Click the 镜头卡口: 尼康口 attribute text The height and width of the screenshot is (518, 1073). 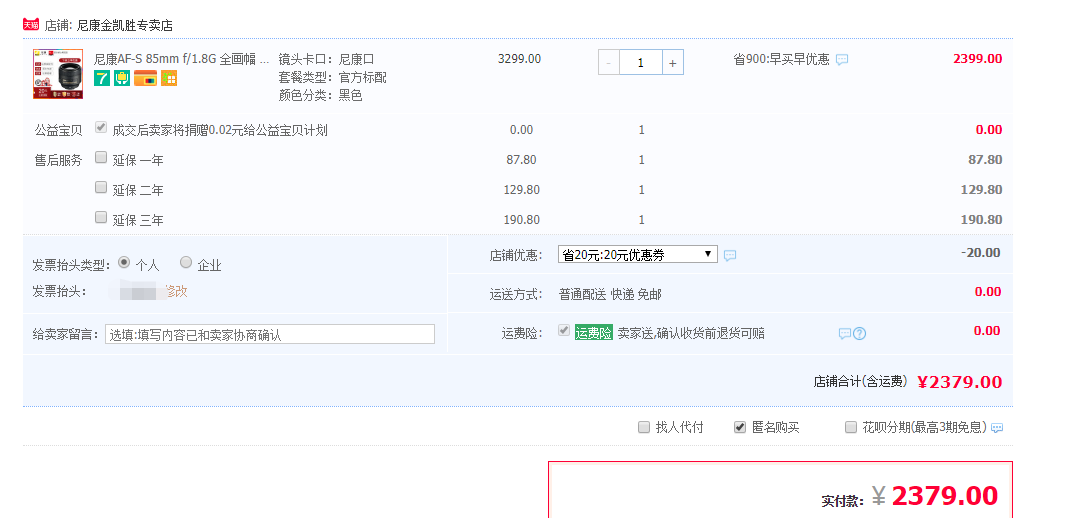[326, 60]
